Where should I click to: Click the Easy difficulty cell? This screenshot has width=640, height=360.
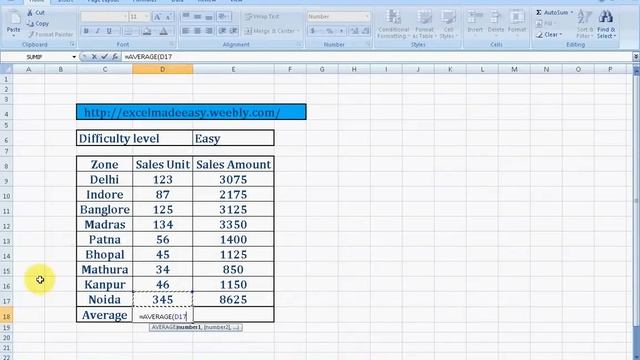[x=233, y=138]
